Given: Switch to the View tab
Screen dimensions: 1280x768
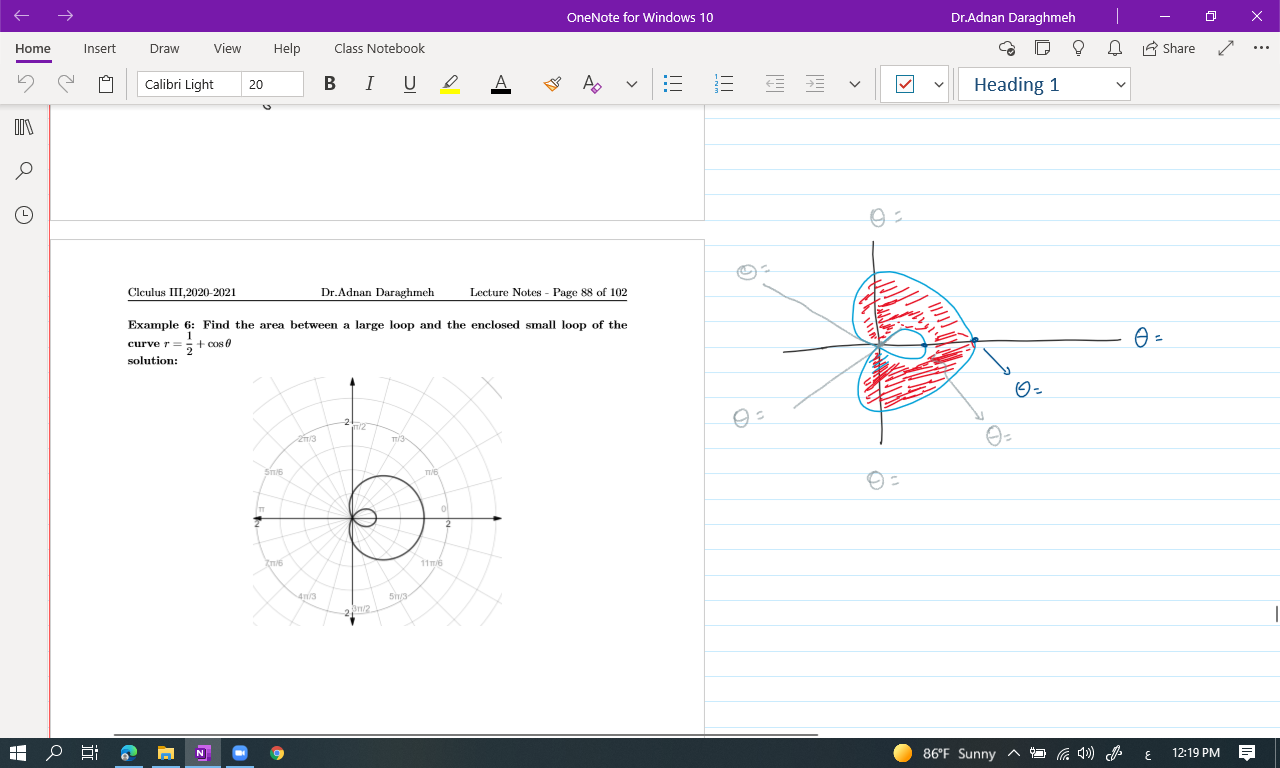Looking at the screenshot, I should click(227, 48).
